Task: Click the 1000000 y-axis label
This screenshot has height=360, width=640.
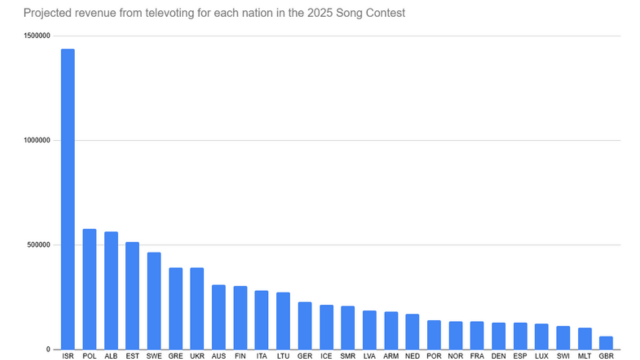Action: click(37, 140)
